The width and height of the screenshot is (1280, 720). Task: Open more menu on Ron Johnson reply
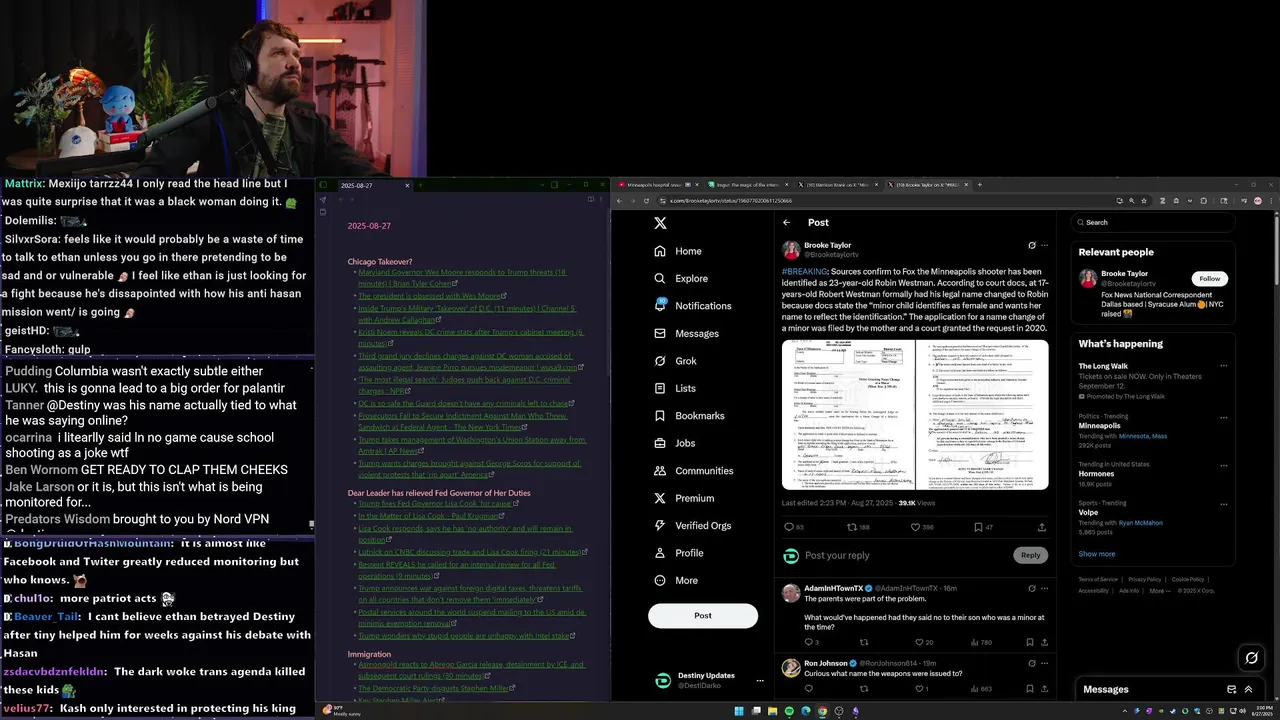[1045, 663]
